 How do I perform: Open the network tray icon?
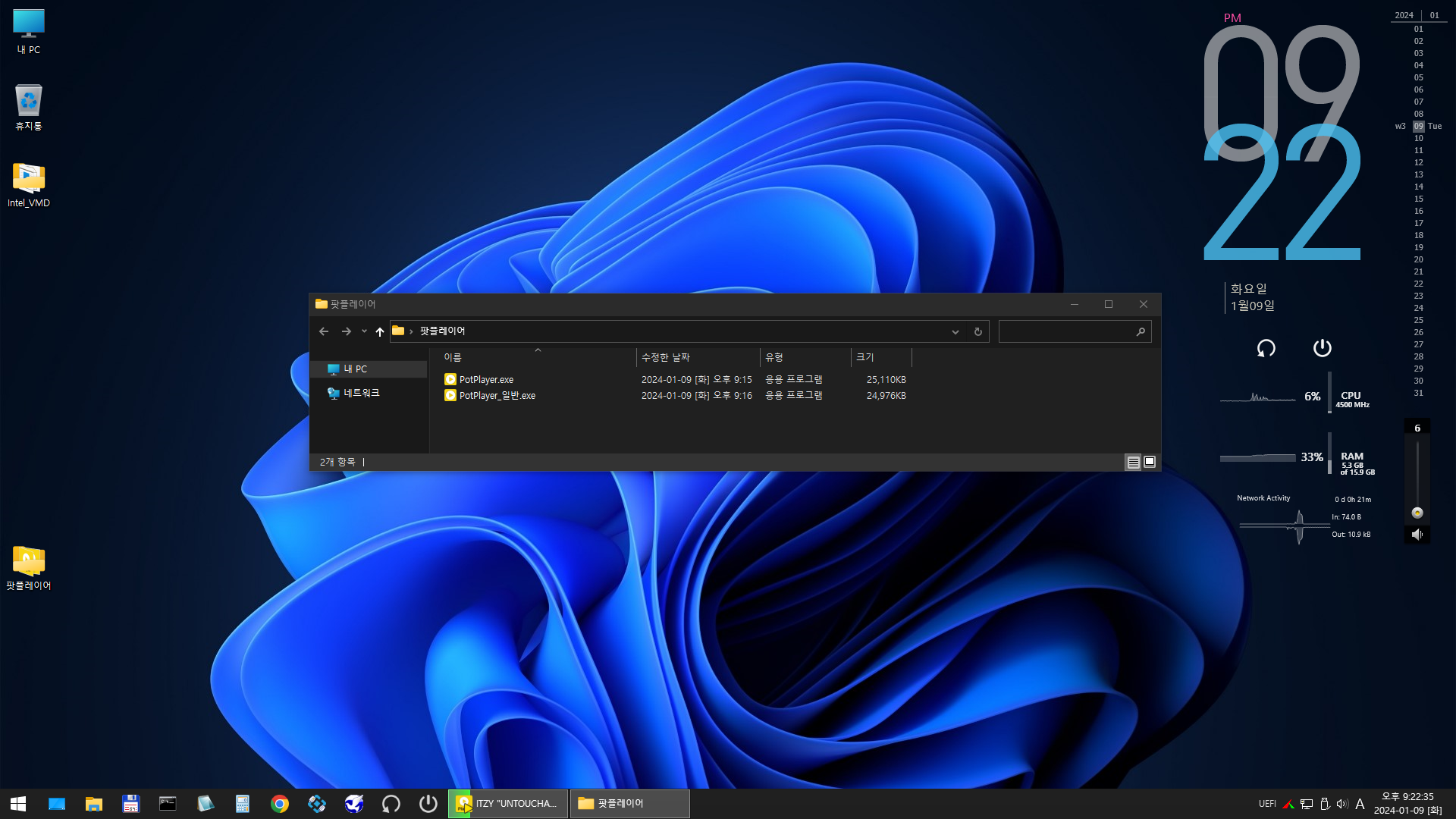1307,804
